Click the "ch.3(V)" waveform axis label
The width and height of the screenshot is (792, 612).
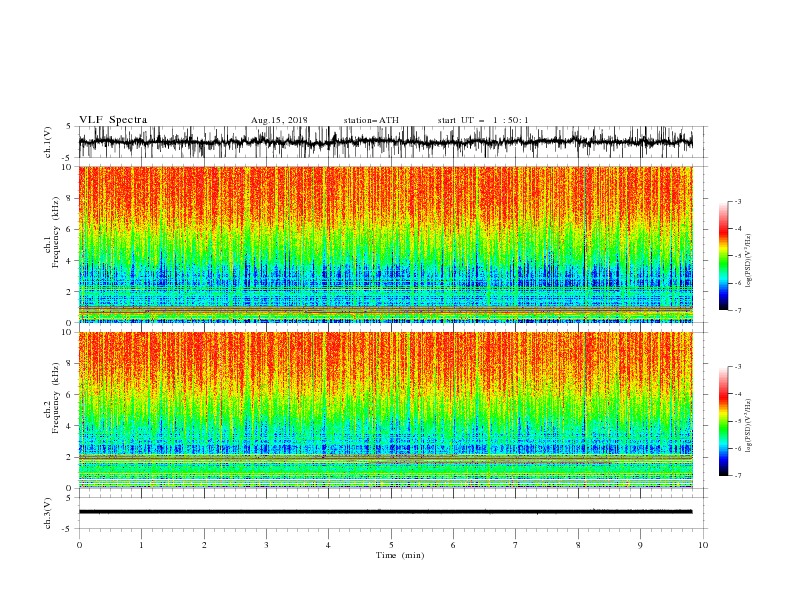48,513
